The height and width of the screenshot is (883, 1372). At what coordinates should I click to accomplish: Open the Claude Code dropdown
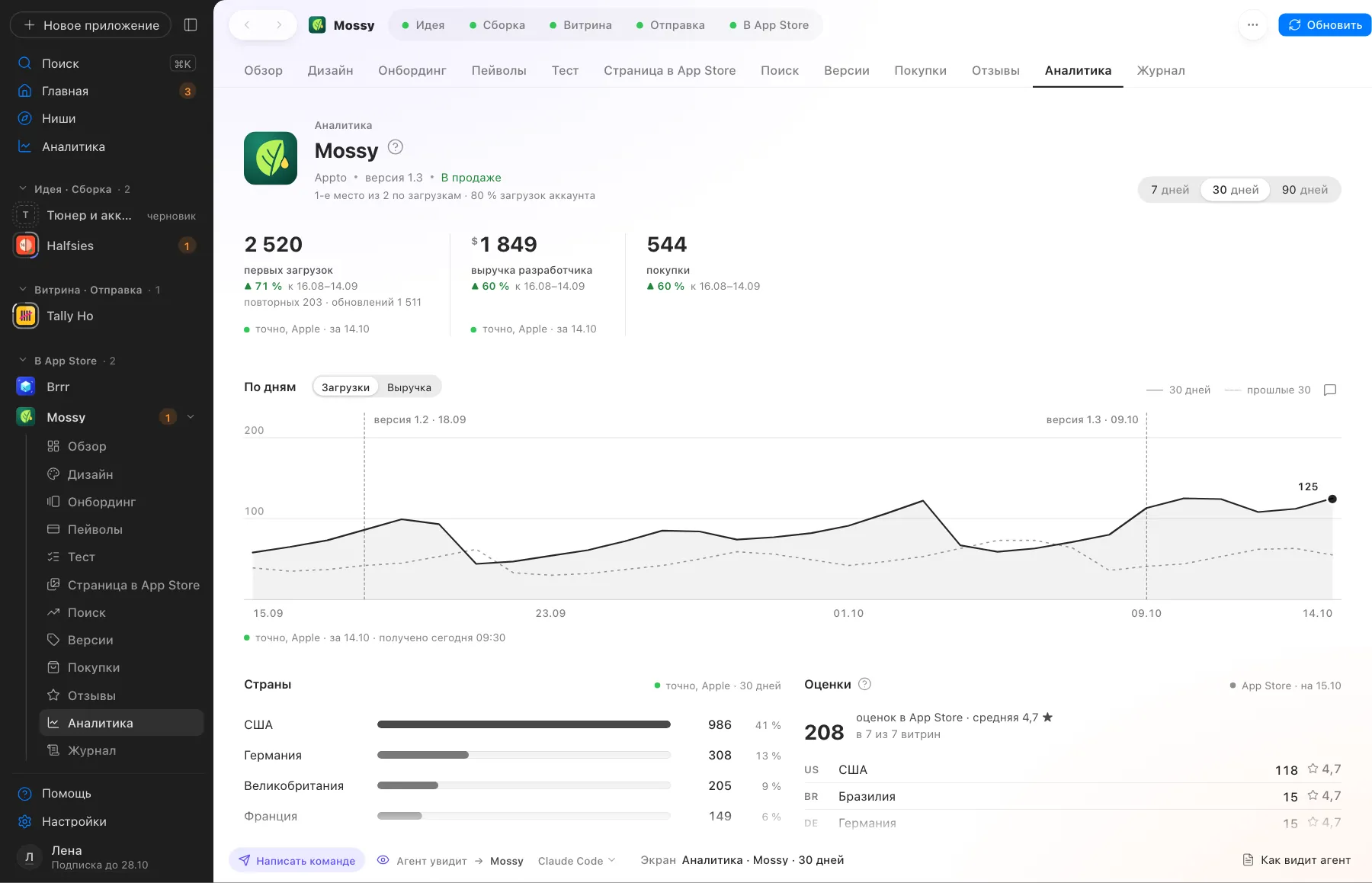576,861
